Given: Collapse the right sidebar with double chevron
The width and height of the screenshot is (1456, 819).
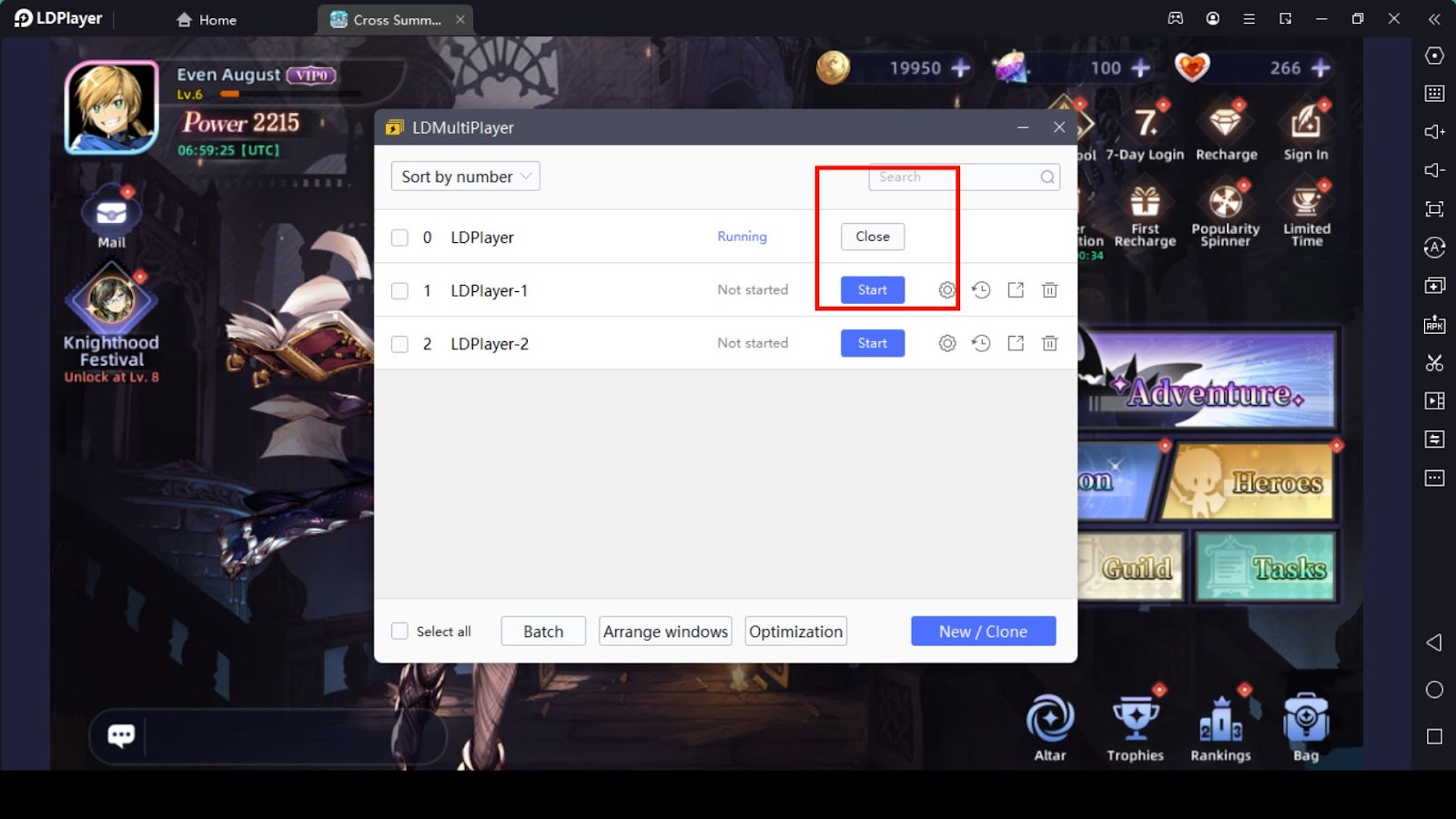Looking at the screenshot, I should (x=1434, y=18).
